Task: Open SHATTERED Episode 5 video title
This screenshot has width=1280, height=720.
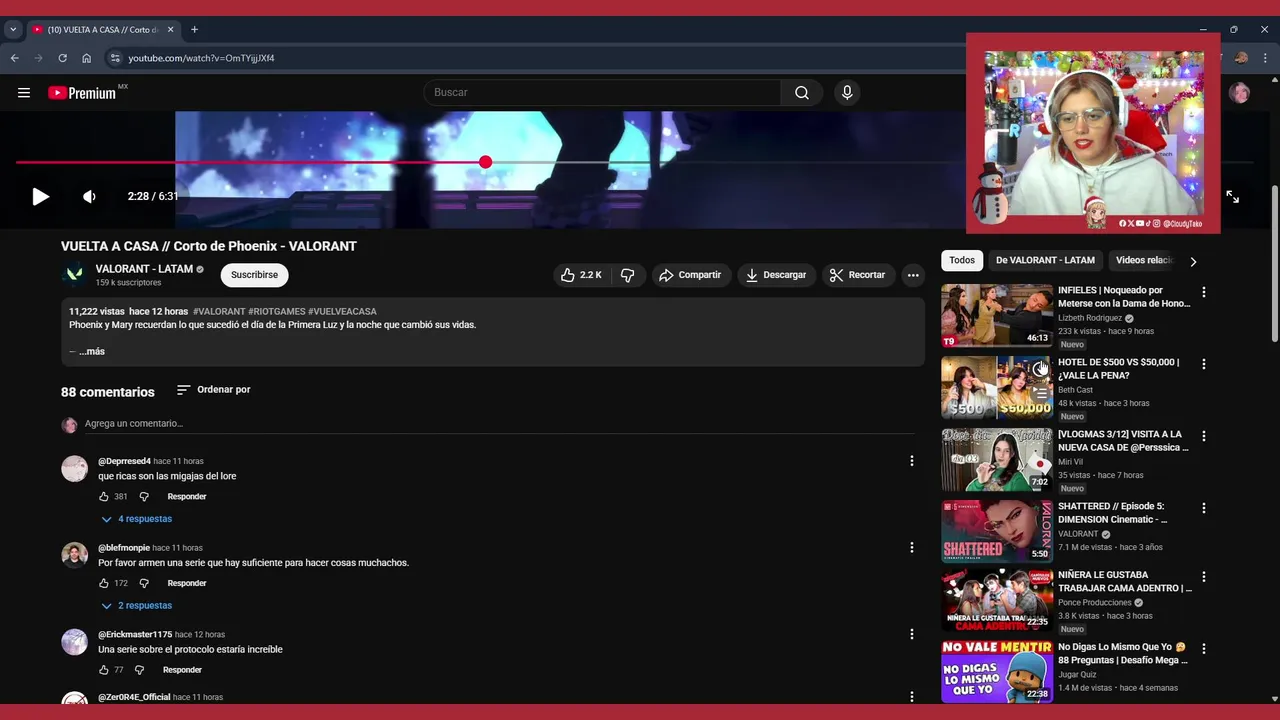Action: tap(1112, 513)
